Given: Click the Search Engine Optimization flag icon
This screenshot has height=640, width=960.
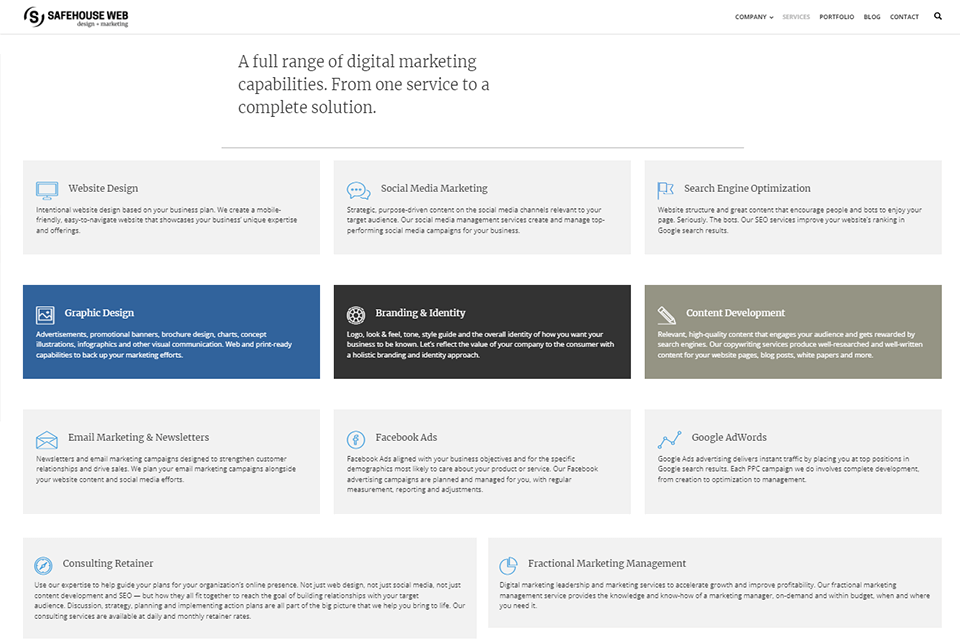Looking at the screenshot, I should pyautogui.click(x=665, y=189).
